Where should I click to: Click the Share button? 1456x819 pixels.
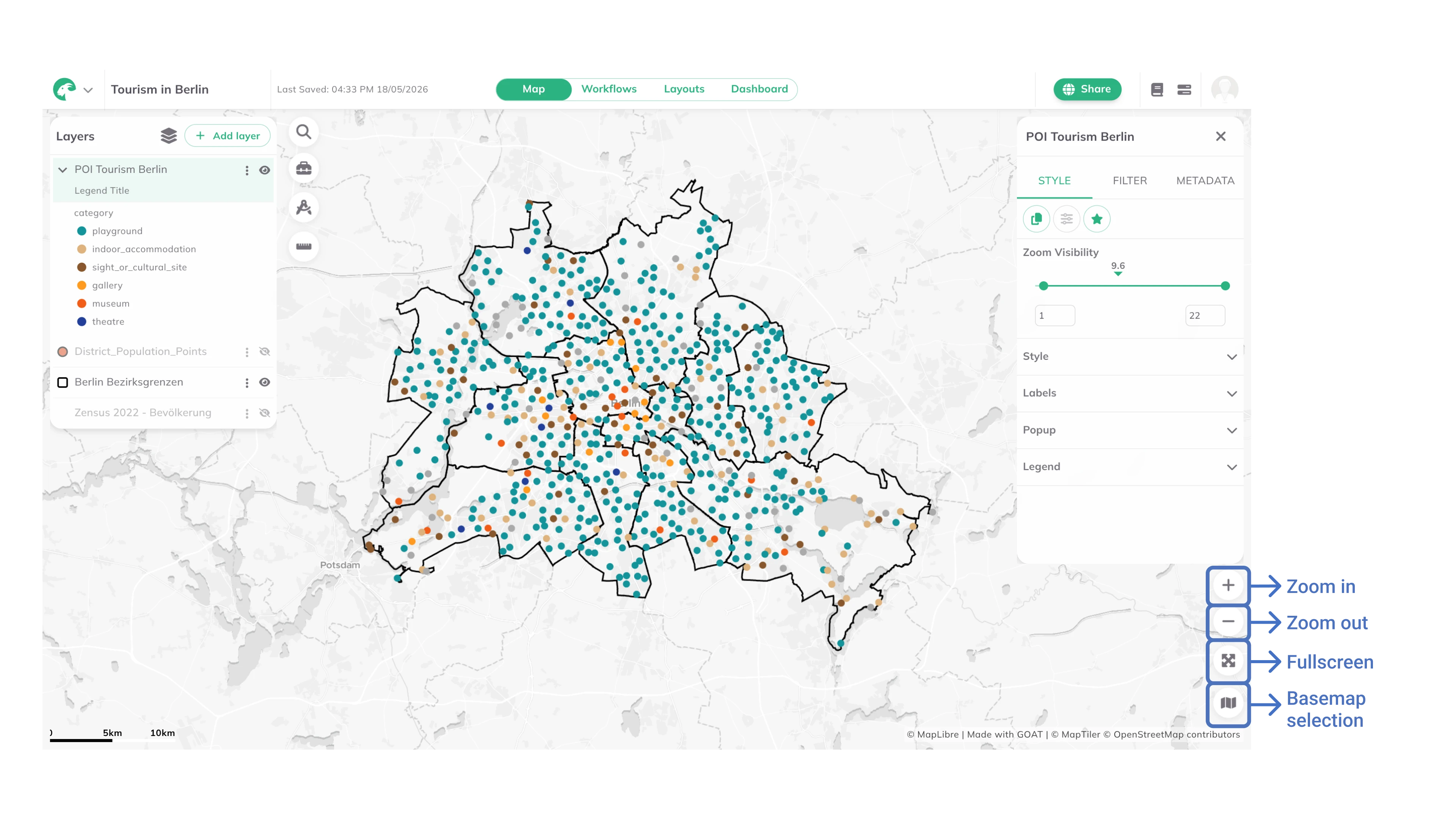(1087, 89)
